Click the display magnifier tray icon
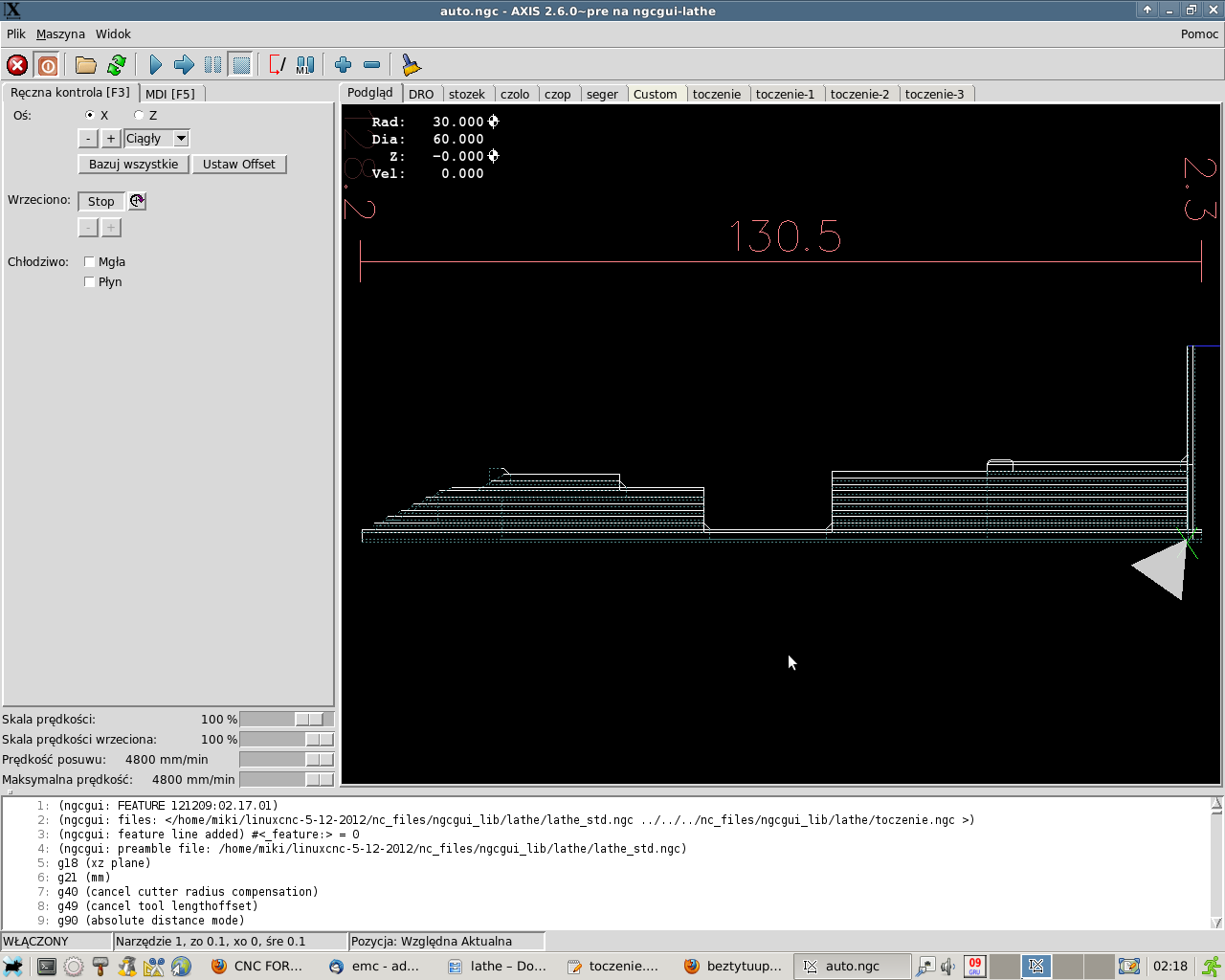The image size is (1225, 980). [925, 967]
